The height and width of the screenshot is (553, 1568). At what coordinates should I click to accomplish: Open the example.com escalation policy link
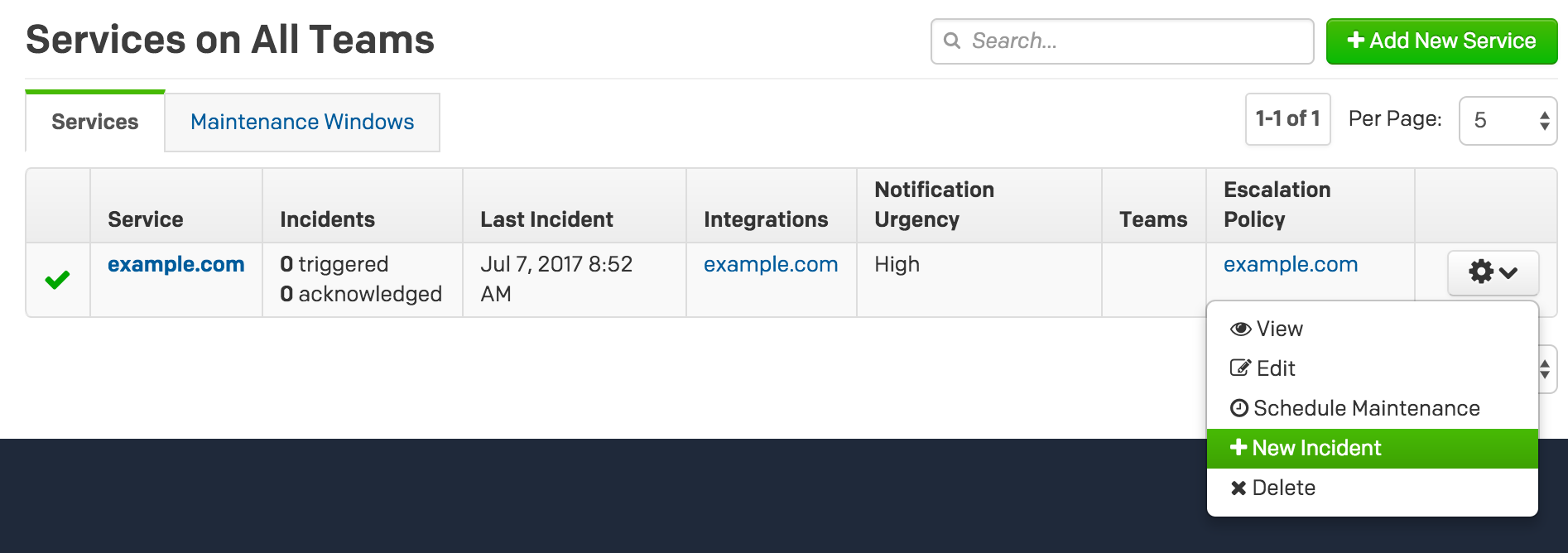[1290, 264]
